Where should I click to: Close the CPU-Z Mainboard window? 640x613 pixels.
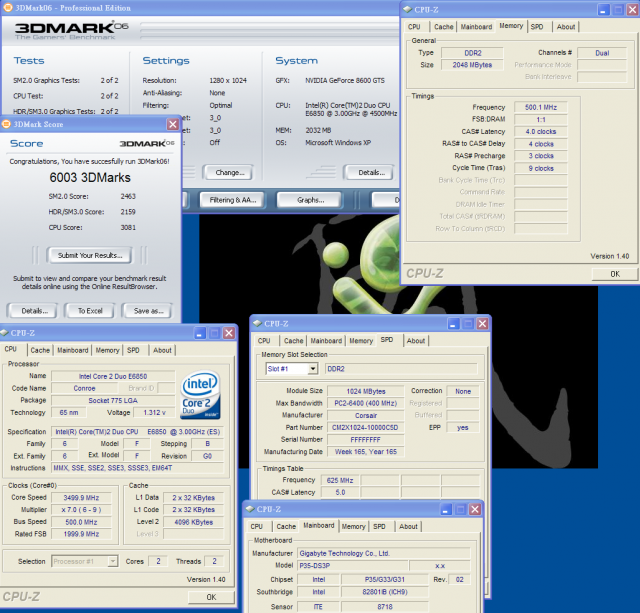475,509
